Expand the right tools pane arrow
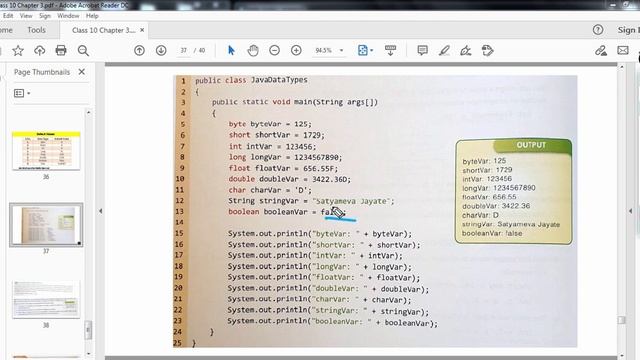 pyautogui.click(x=631, y=211)
